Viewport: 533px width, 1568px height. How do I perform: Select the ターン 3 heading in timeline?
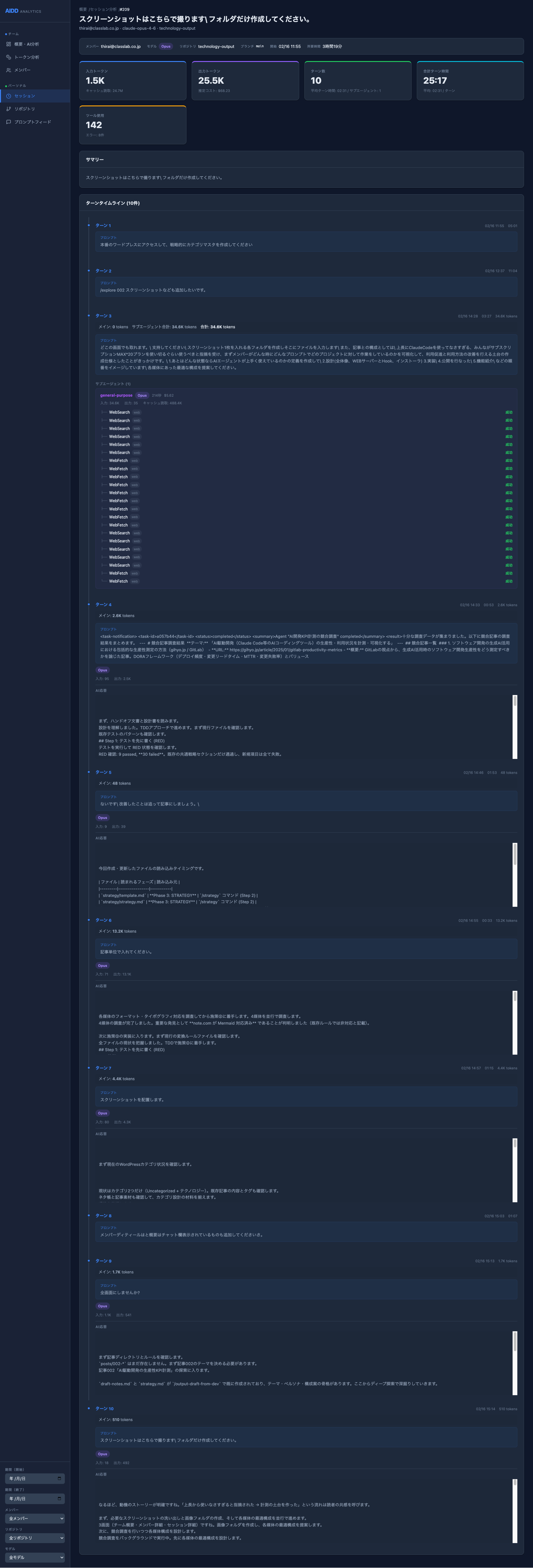point(103,316)
